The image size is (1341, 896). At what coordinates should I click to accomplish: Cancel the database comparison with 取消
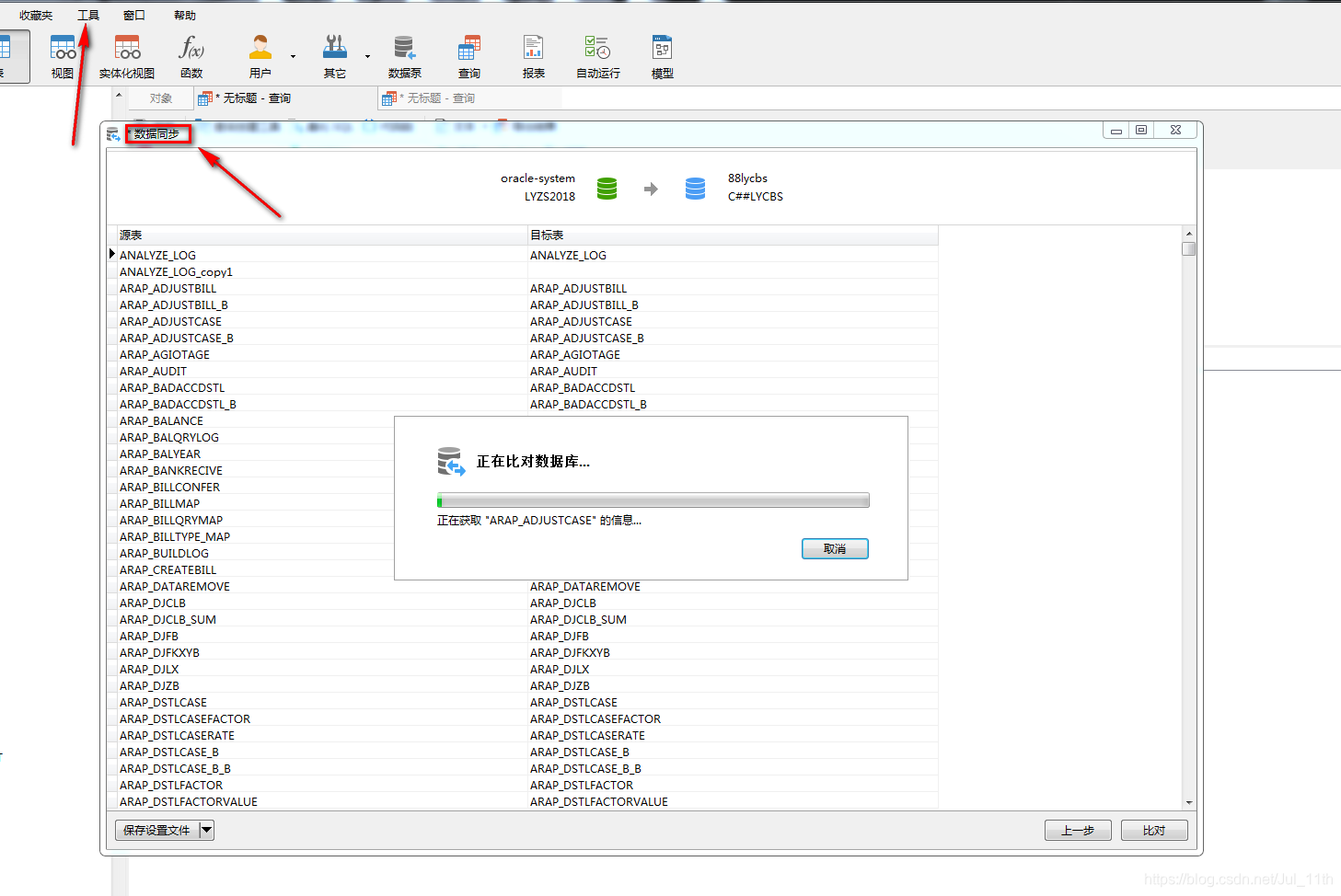coord(835,549)
